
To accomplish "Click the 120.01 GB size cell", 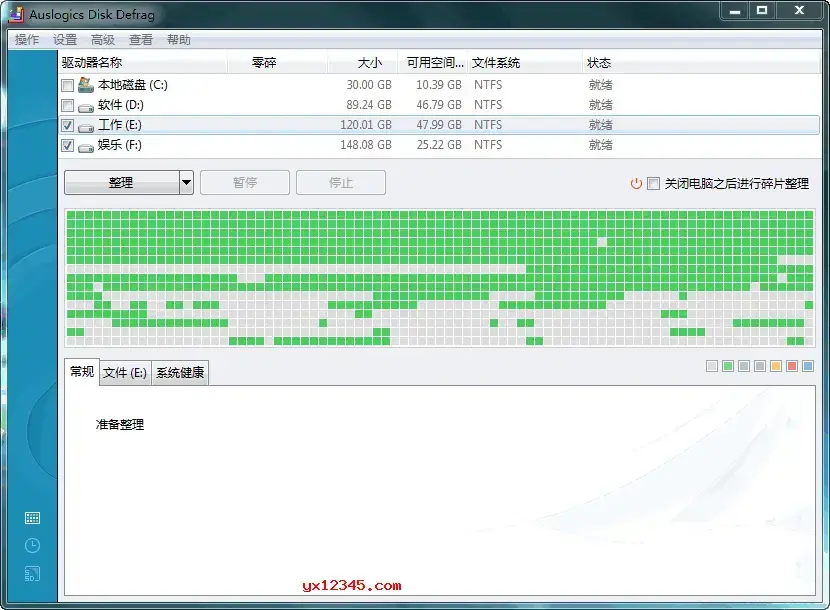I will [x=366, y=125].
